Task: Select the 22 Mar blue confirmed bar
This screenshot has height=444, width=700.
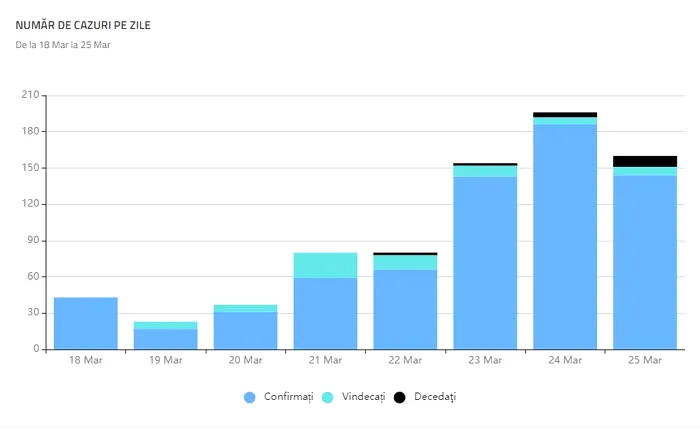Action: pos(405,309)
